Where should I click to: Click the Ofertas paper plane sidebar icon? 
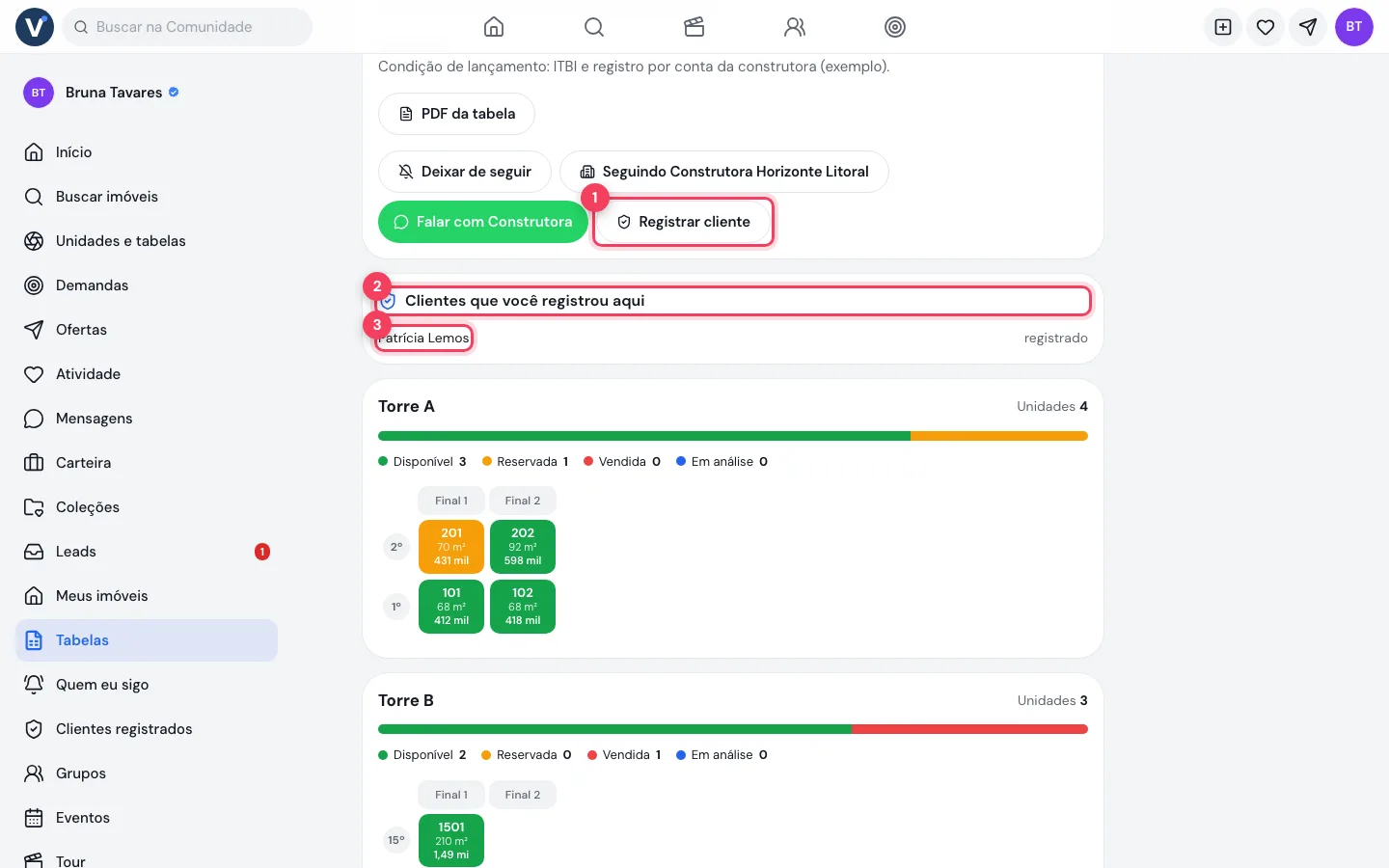[x=34, y=330]
